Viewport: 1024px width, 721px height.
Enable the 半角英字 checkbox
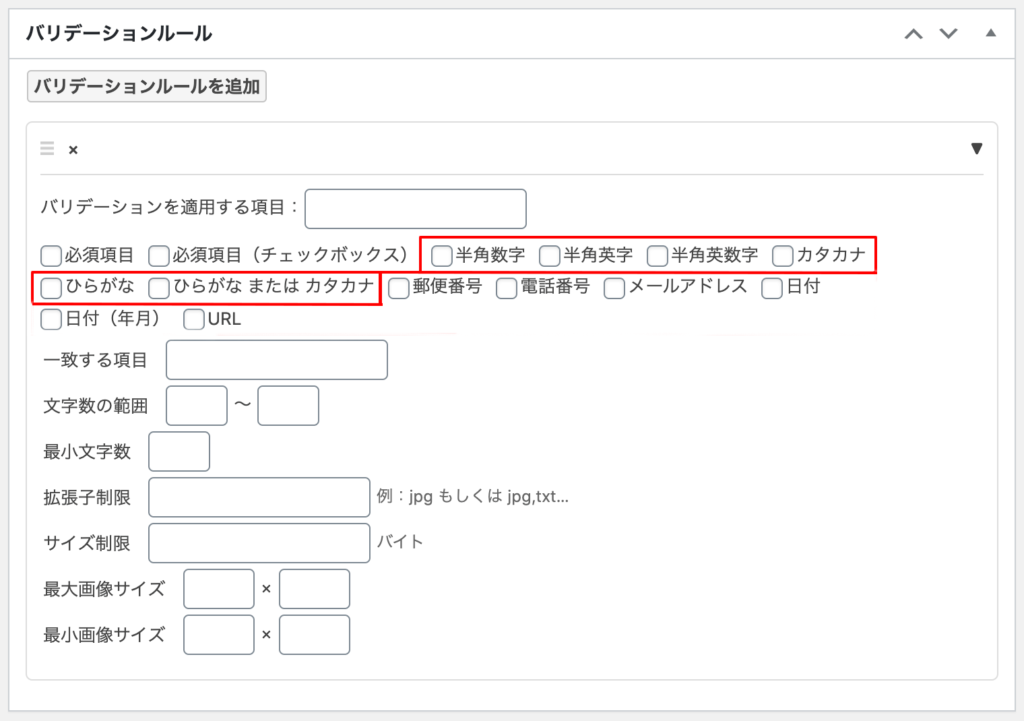pos(550,255)
